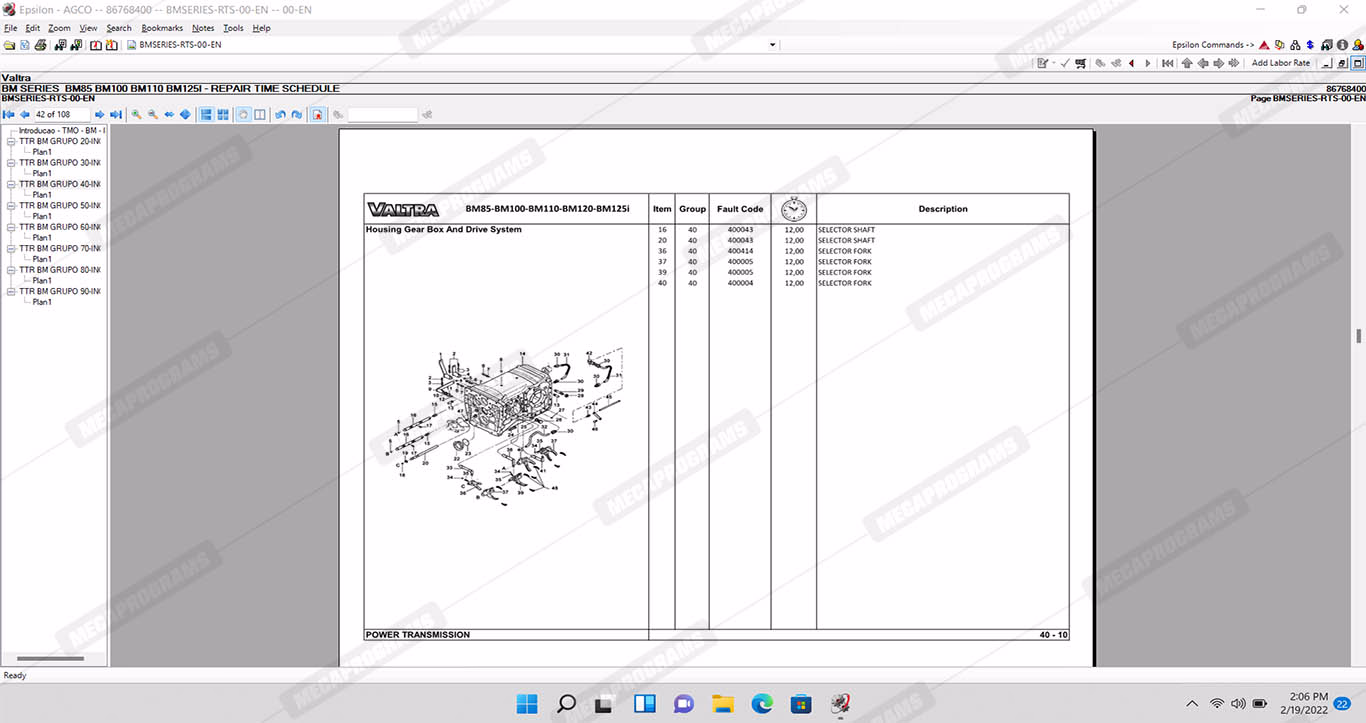The height and width of the screenshot is (723, 1366).
Task: Open the Tools menu
Action: (x=233, y=28)
